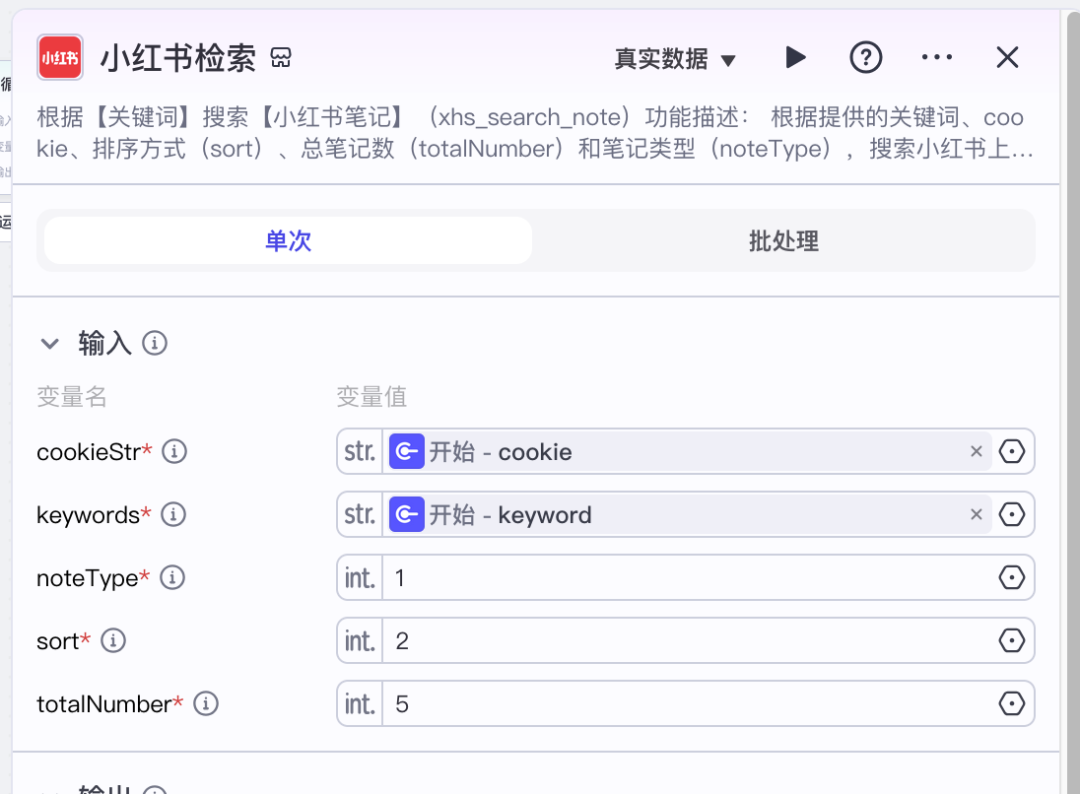This screenshot has height=794, width=1080.
Task: Open help via the question mark icon
Action: (x=866, y=58)
